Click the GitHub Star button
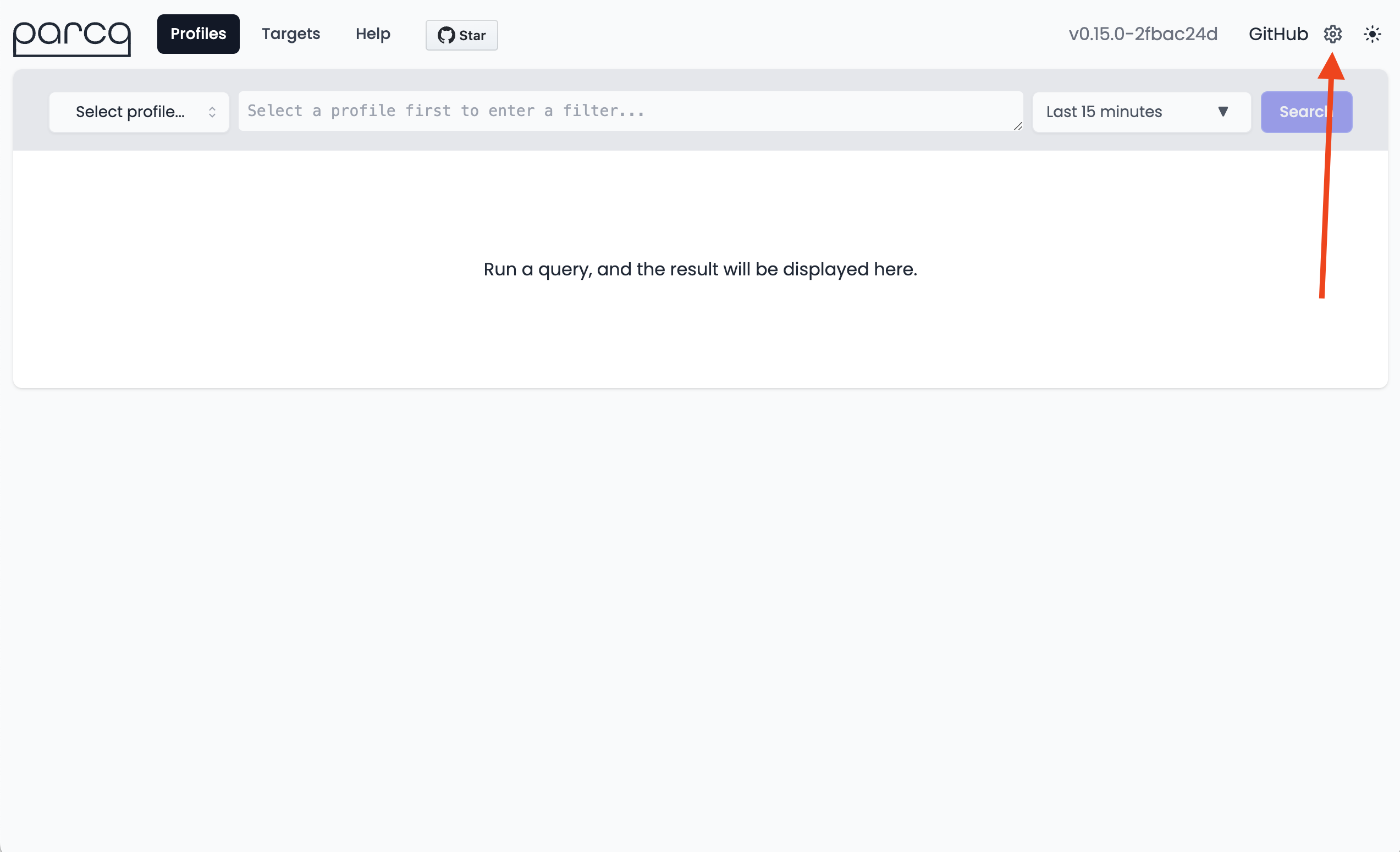Screen dimensions: 1400x852 461,35
